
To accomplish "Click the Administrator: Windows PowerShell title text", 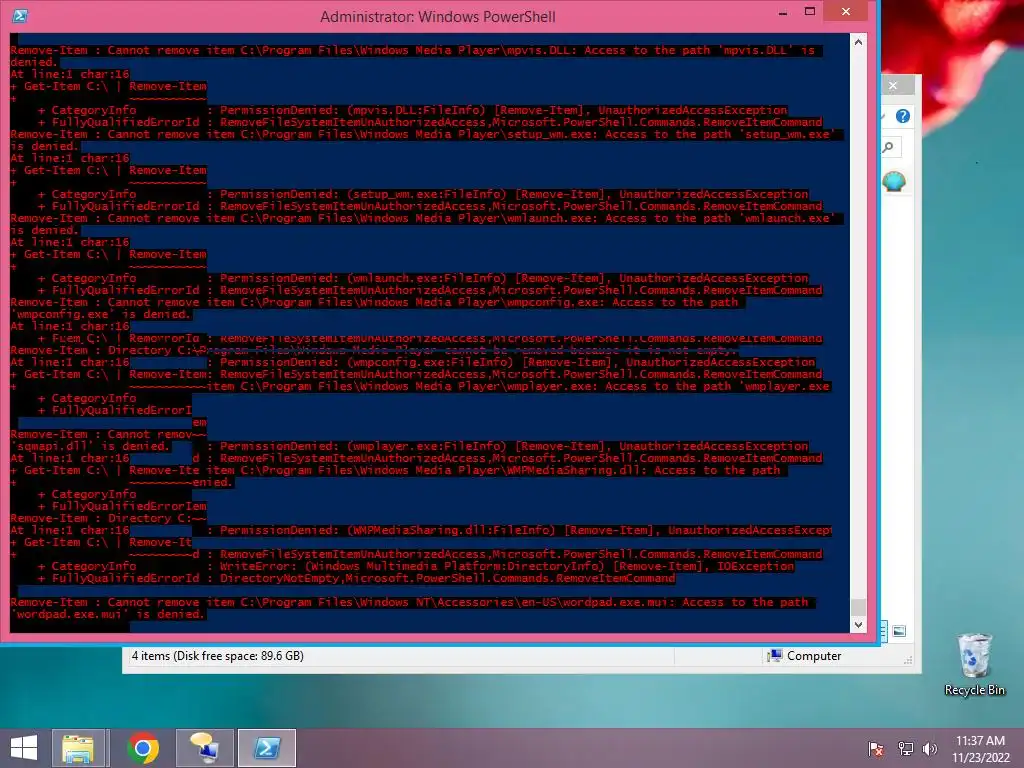I will point(438,17).
